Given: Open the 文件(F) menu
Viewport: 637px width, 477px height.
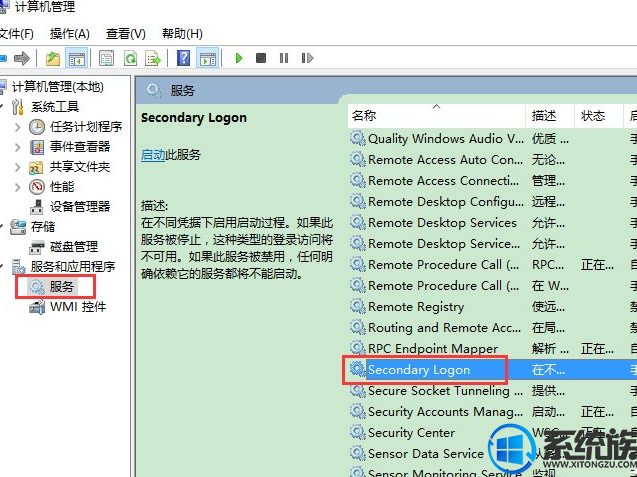Looking at the screenshot, I should (16, 33).
